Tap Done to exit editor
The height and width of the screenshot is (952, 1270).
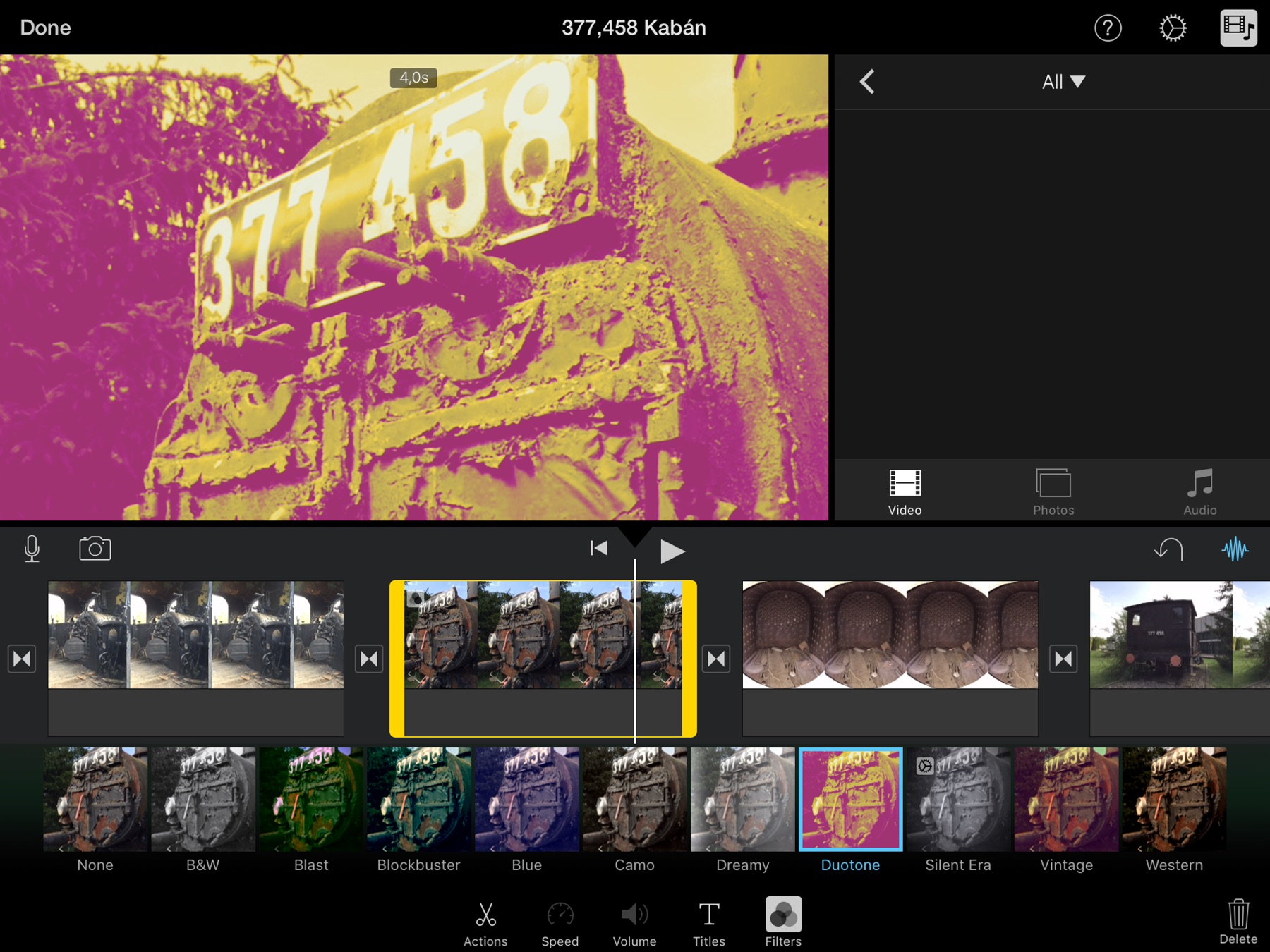tap(46, 28)
